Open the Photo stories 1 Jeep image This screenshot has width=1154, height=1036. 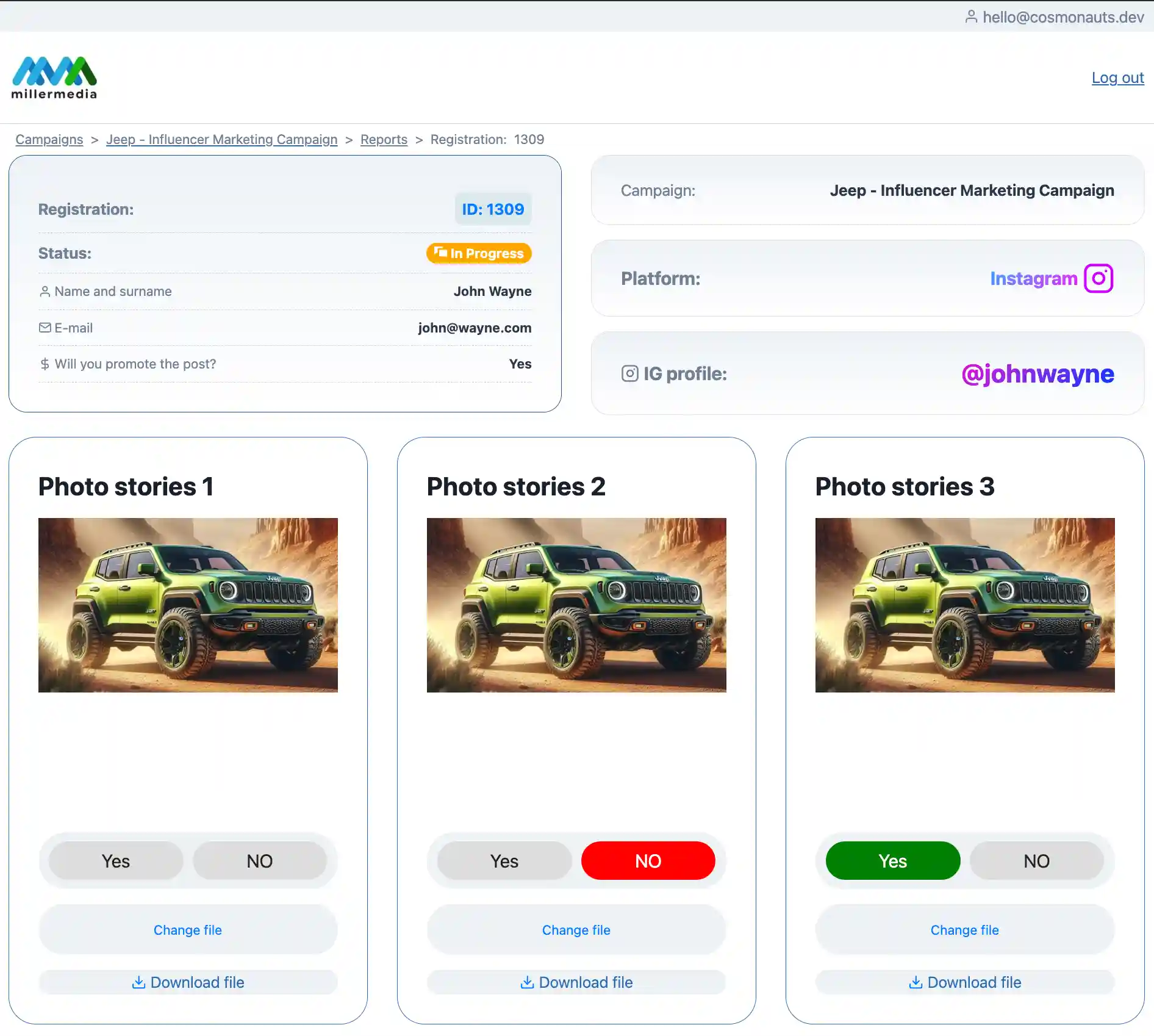click(188, 605)
